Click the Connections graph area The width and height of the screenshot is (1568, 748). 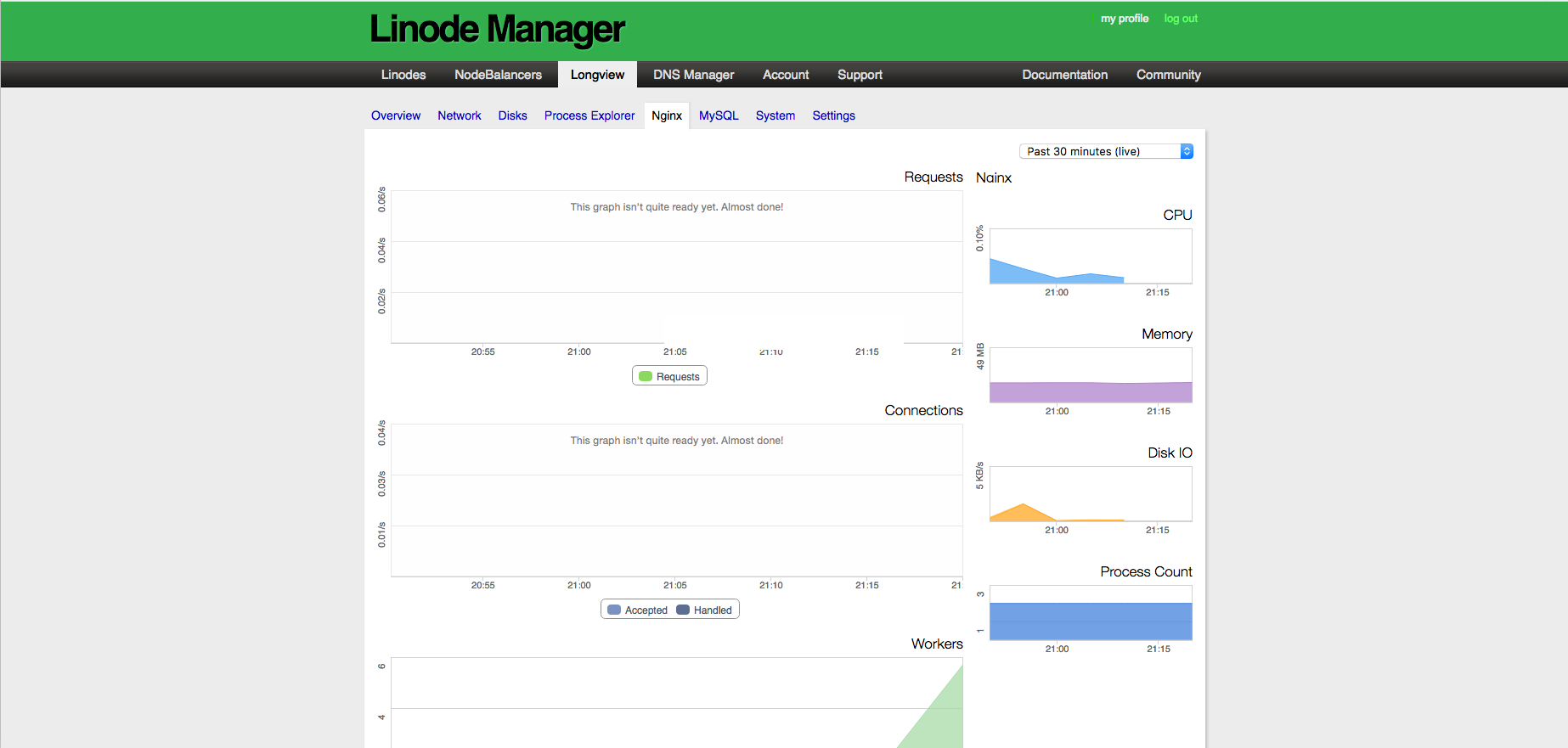point(677,500)
